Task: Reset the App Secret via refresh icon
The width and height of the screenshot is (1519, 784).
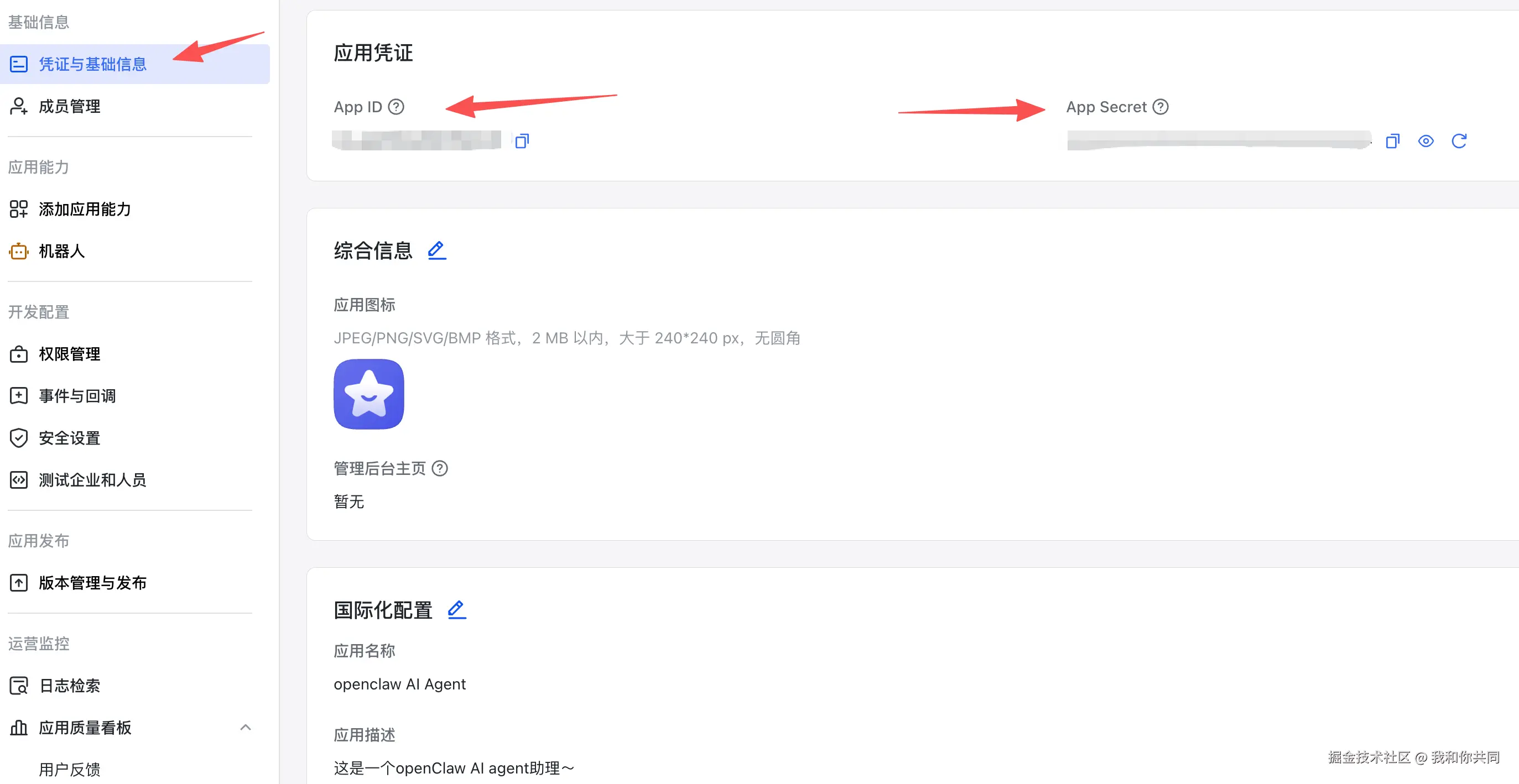Action: pyautogui.click(x=1459, y=141)
